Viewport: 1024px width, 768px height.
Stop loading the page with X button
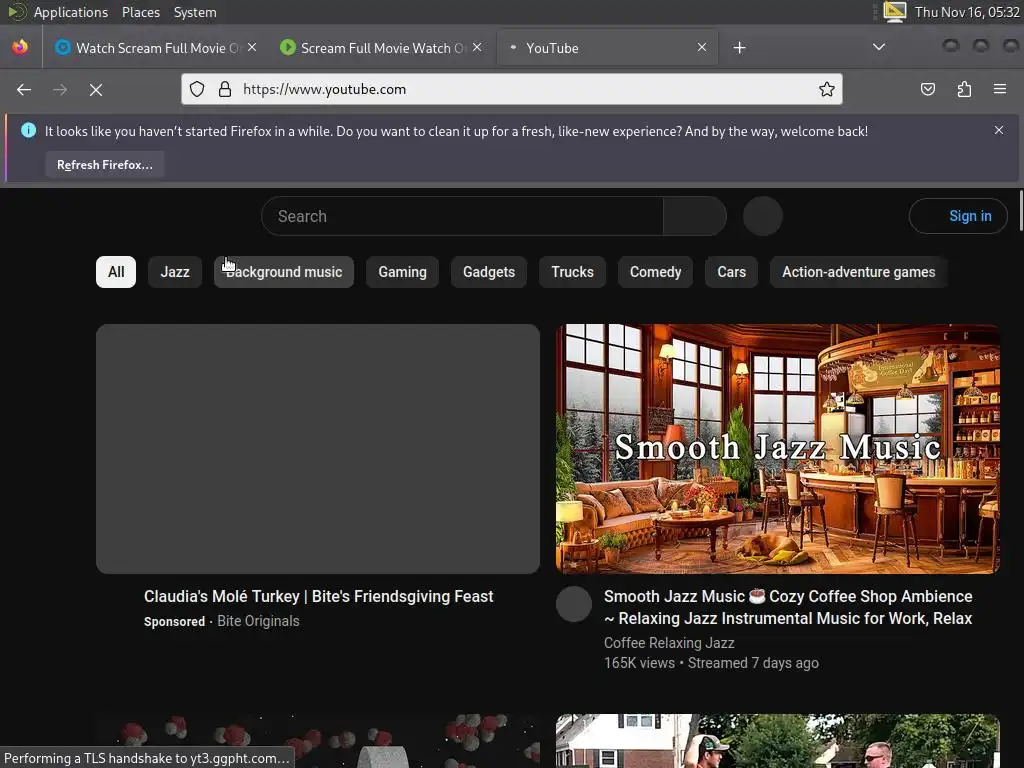96,89
